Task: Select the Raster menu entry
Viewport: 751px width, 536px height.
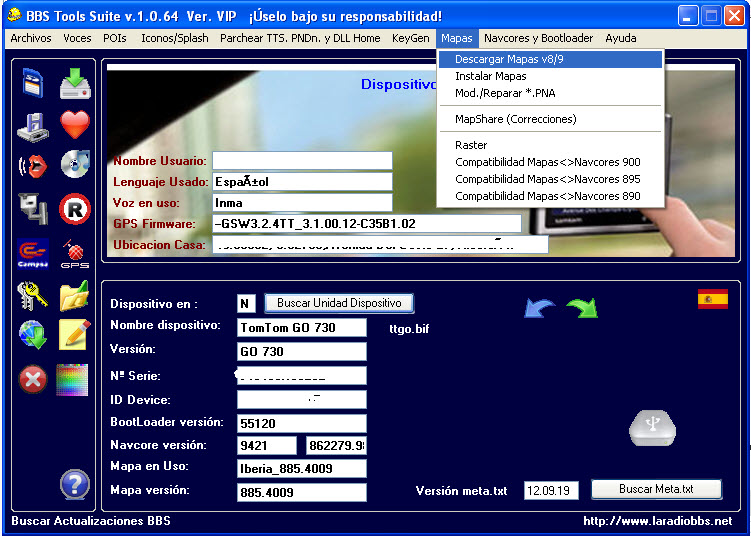Action: pyautogui.click(x=550, y=145)
